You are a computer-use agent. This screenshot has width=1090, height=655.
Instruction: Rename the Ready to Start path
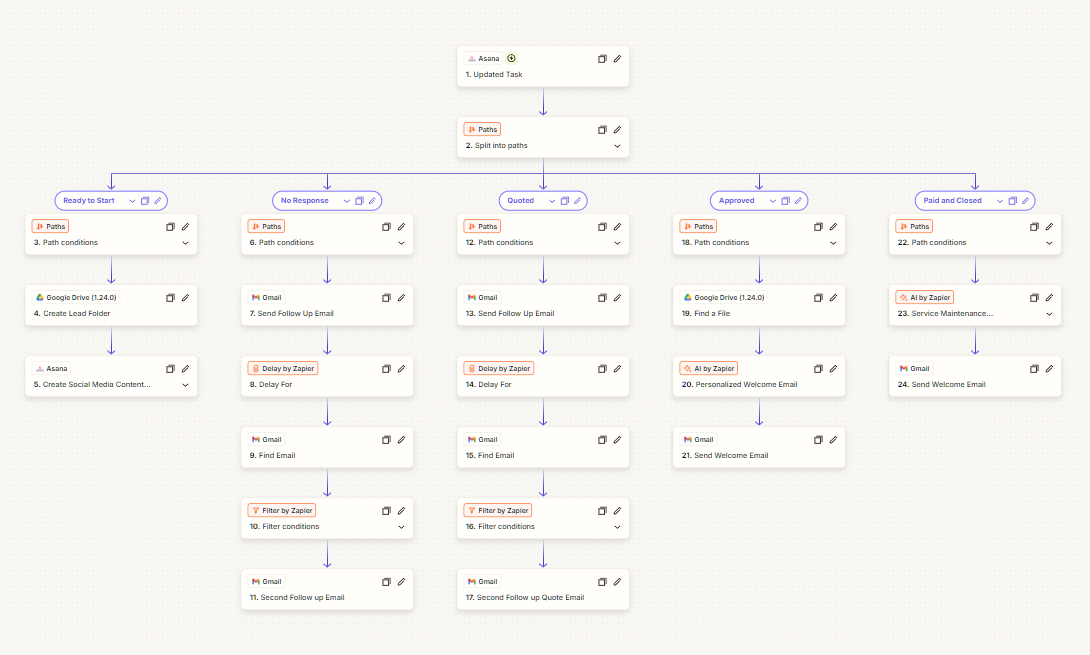pos(158,201)
